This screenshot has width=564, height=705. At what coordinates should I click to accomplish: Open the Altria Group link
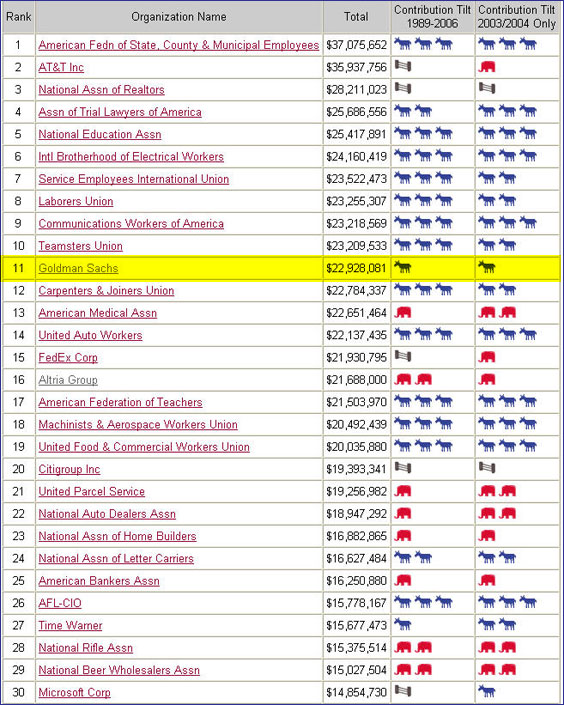pos(68,380)
